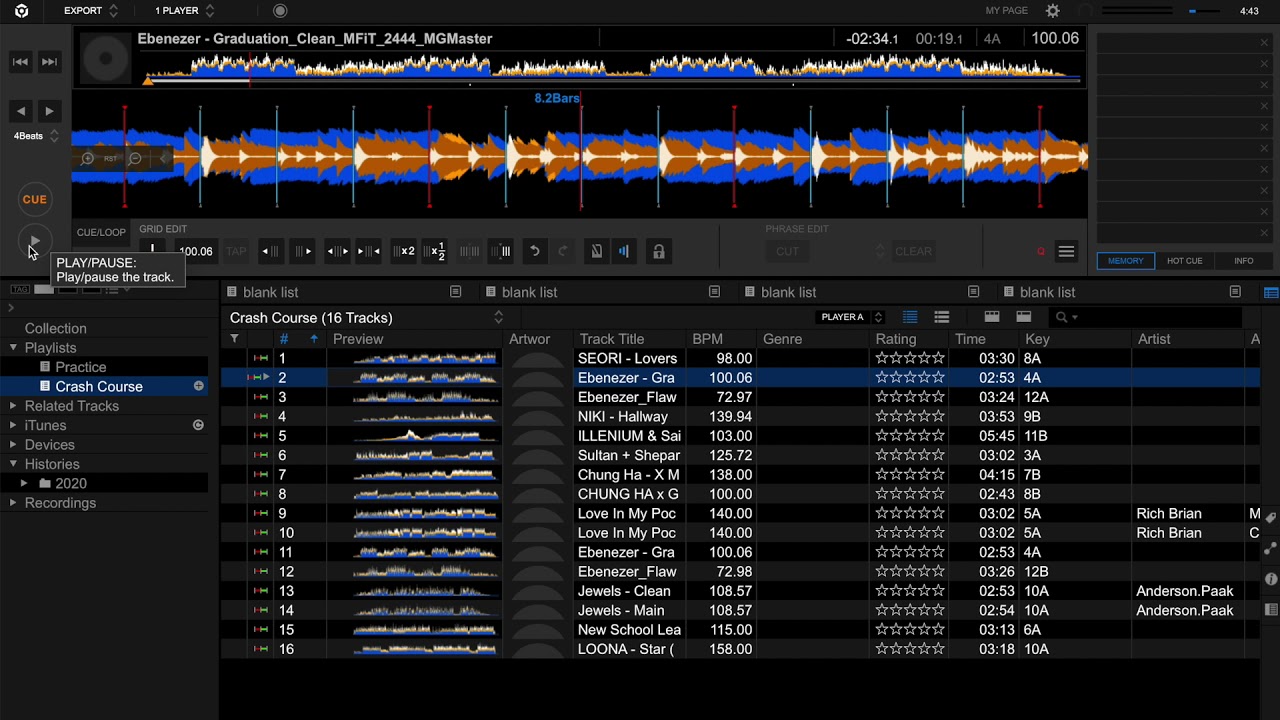
Task: Sort tracks by BPM column header
Action: pyautogui.click(x=707, y=339)
